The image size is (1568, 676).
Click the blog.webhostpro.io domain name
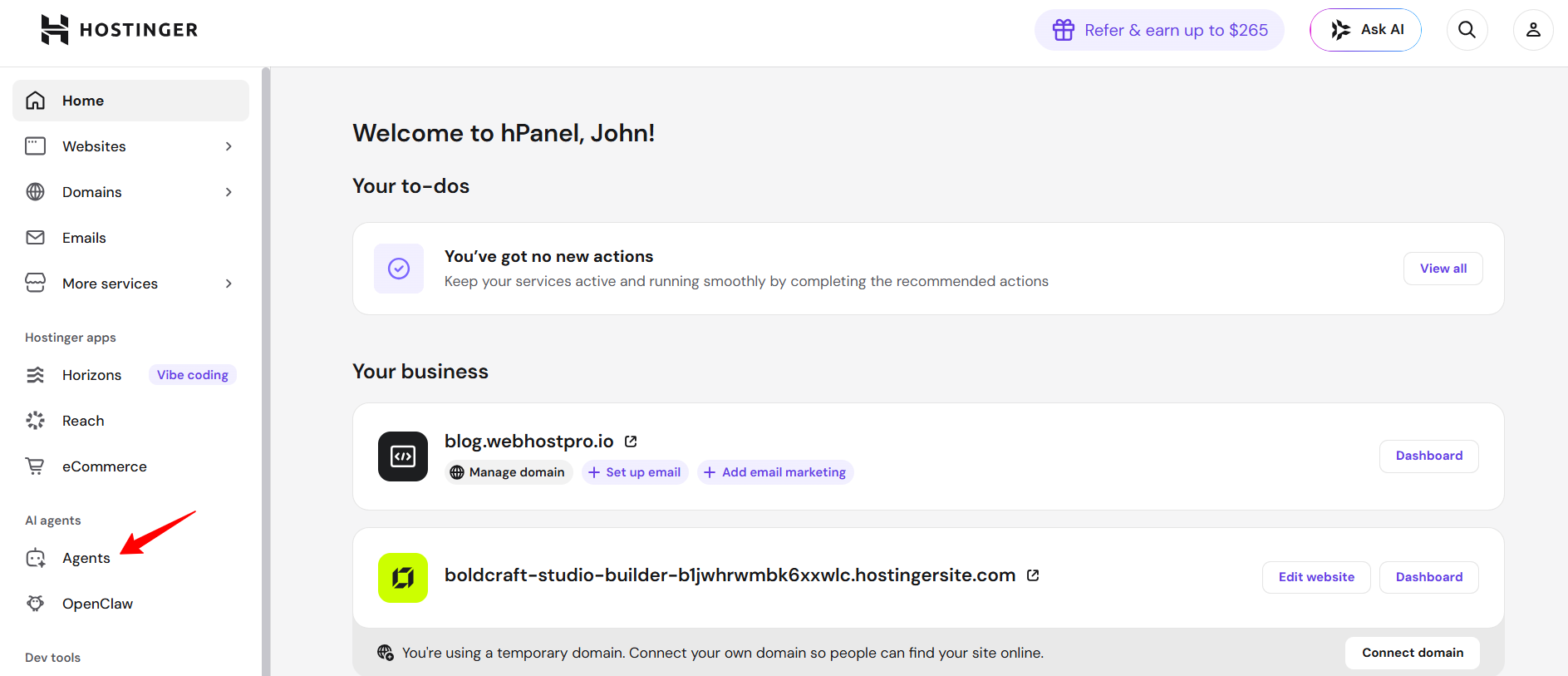click(x=529, y=442)
